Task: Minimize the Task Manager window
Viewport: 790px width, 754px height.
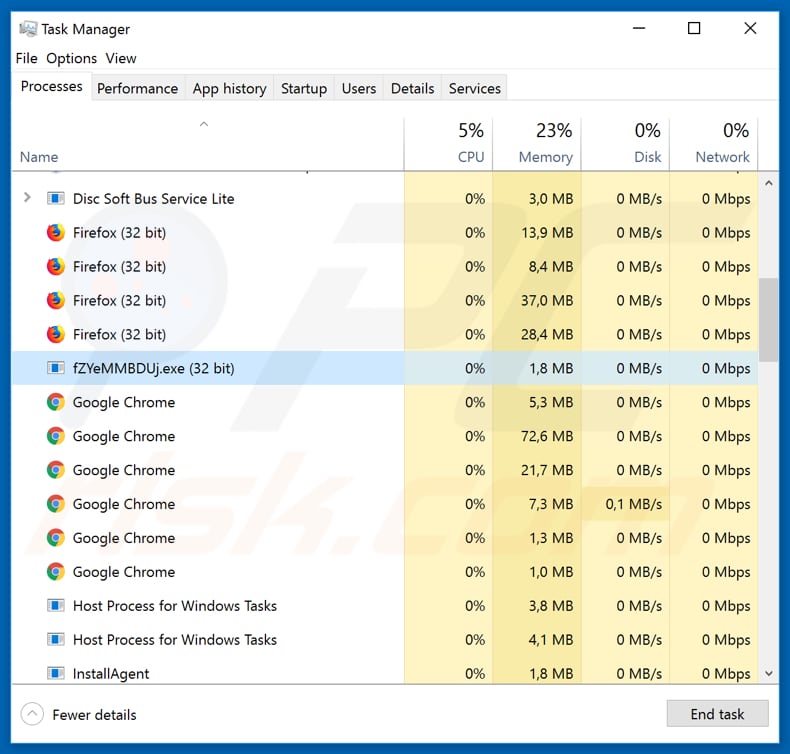Action: (639, 28)
